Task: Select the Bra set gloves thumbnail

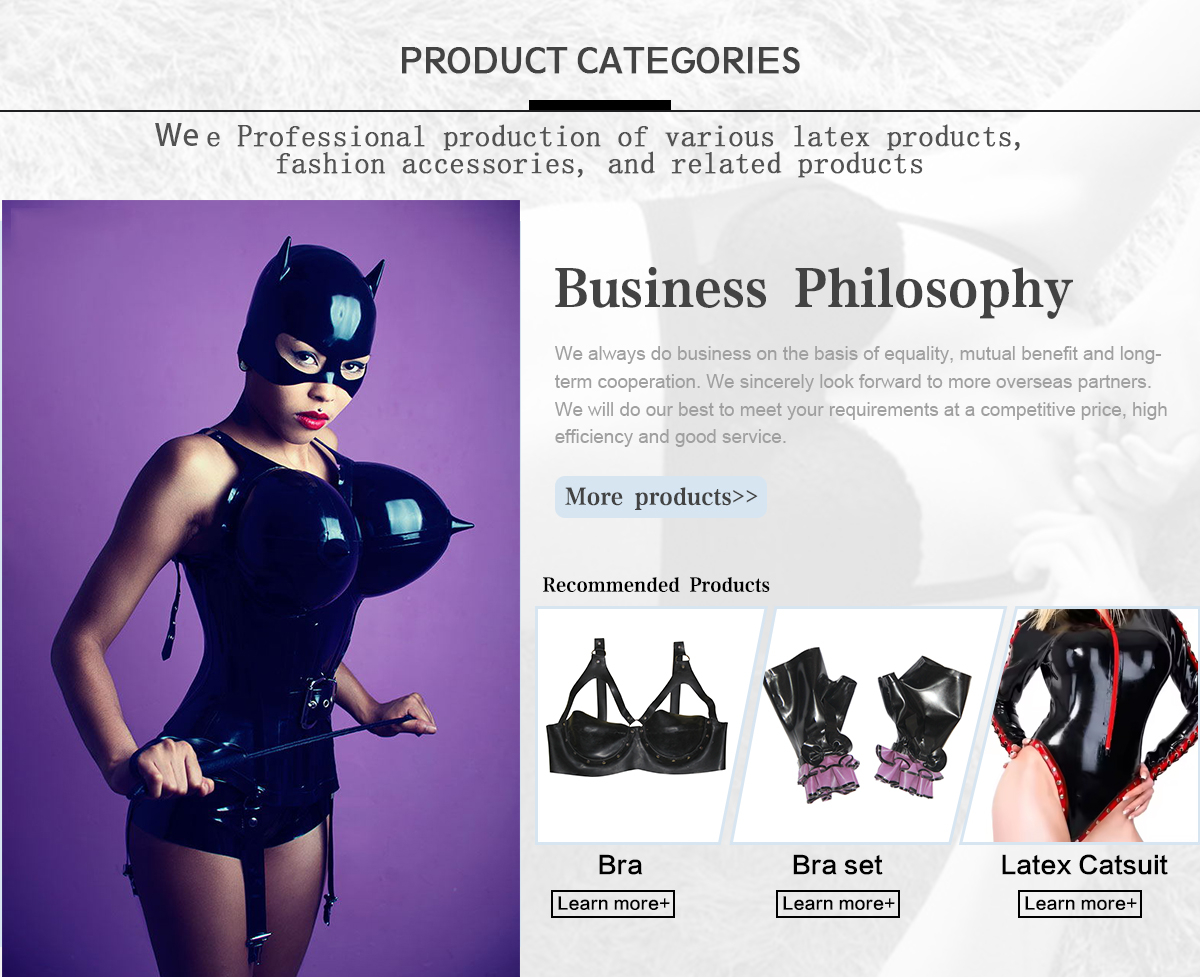Action: pos(868,725)
